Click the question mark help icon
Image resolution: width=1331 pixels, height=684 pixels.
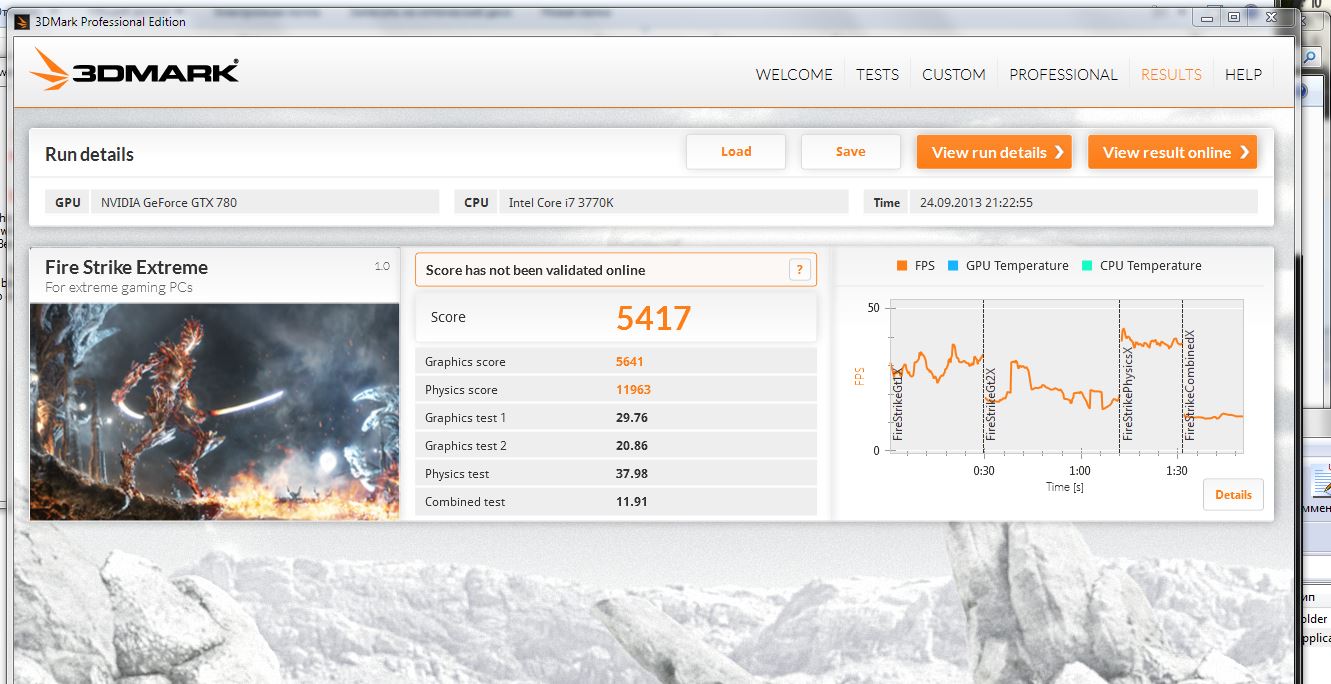point(799,269)
